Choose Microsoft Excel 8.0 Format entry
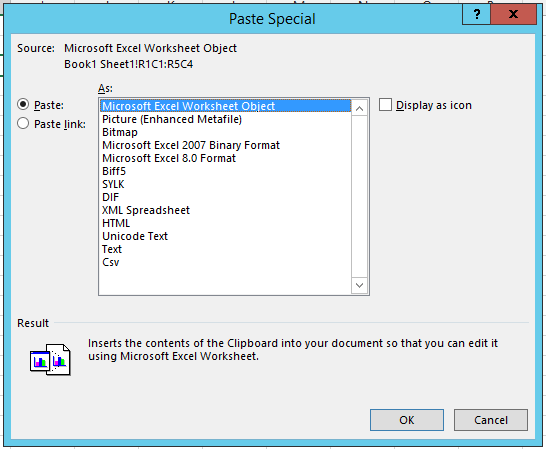Viewport: 546px width, 449px height. (x=169, y=158)
